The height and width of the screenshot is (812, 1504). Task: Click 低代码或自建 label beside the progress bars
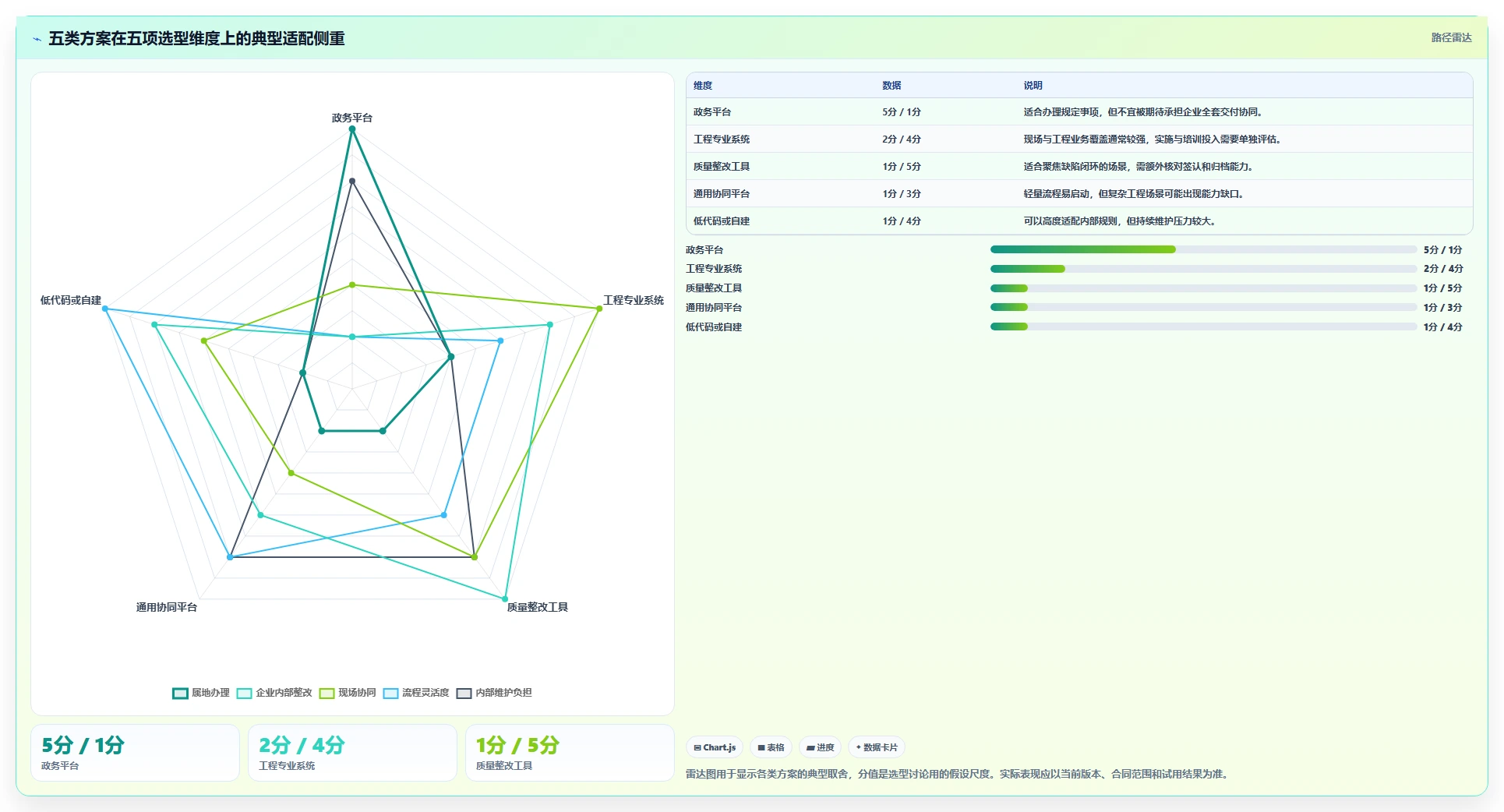(714, 327)
